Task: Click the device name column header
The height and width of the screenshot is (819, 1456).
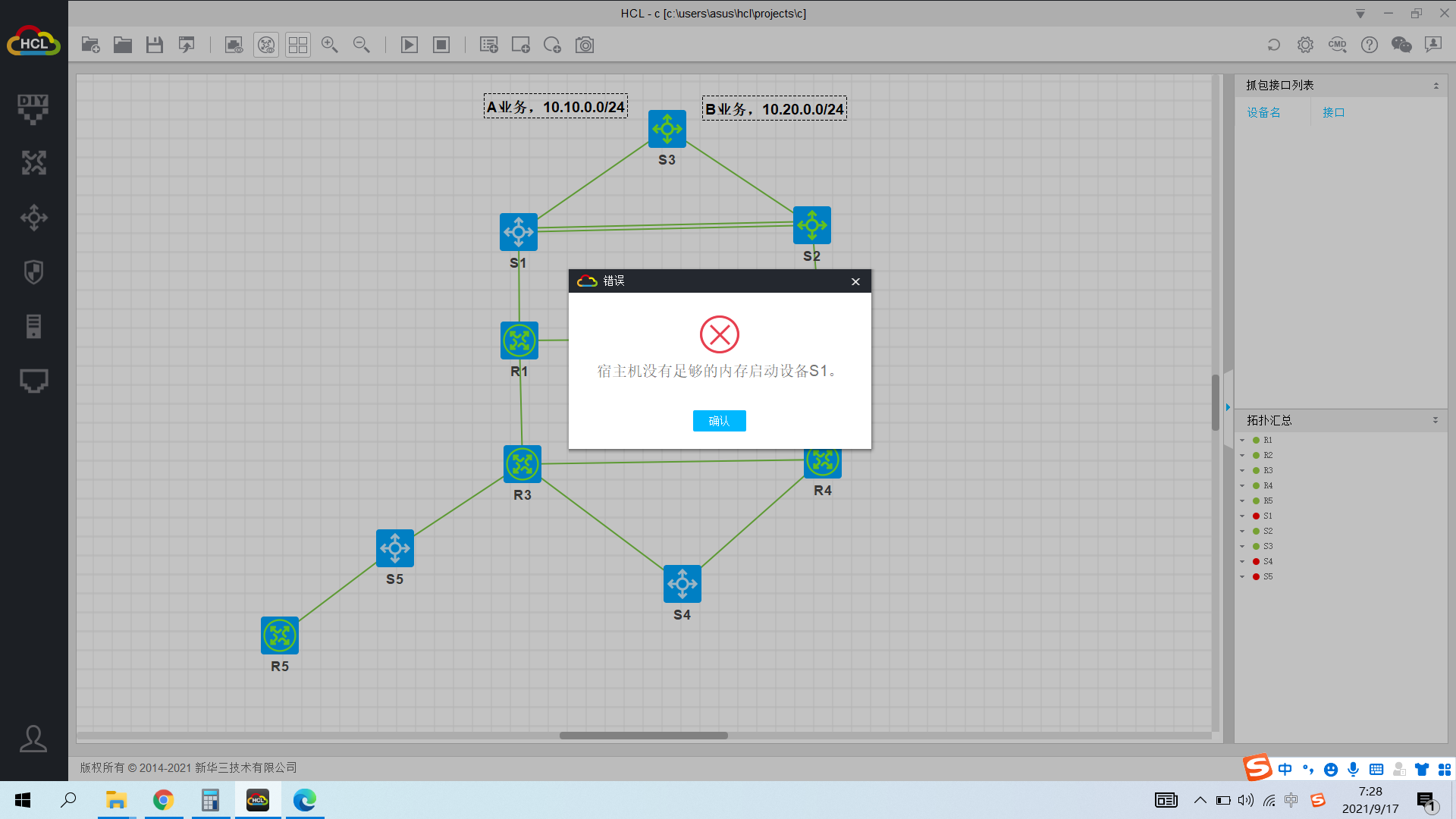Action: pyautogui.click(x=1263, y=113)
